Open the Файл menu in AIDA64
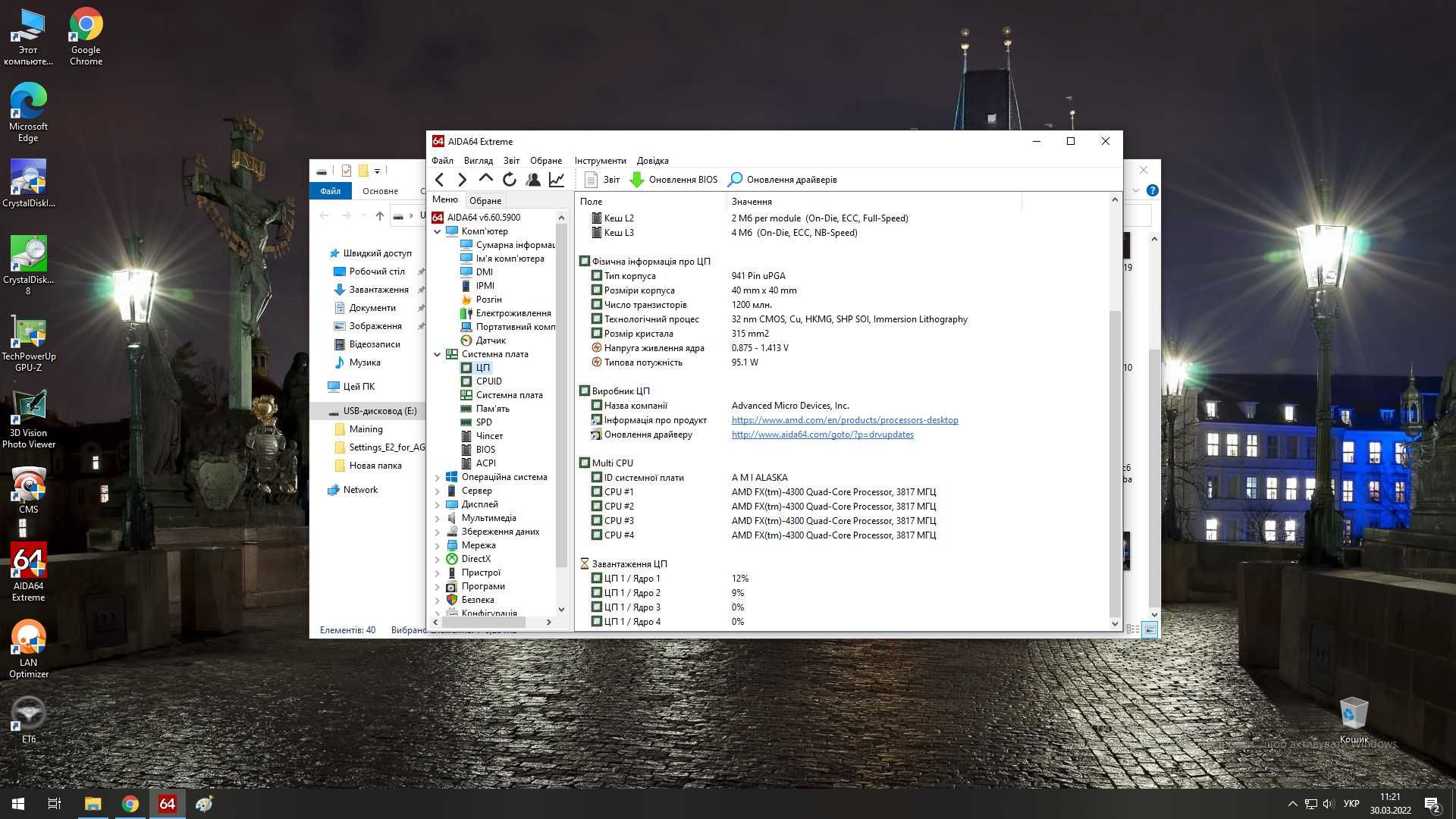Image resolution: width=1456 pixels, height=819 pixels. coord(442,161)
